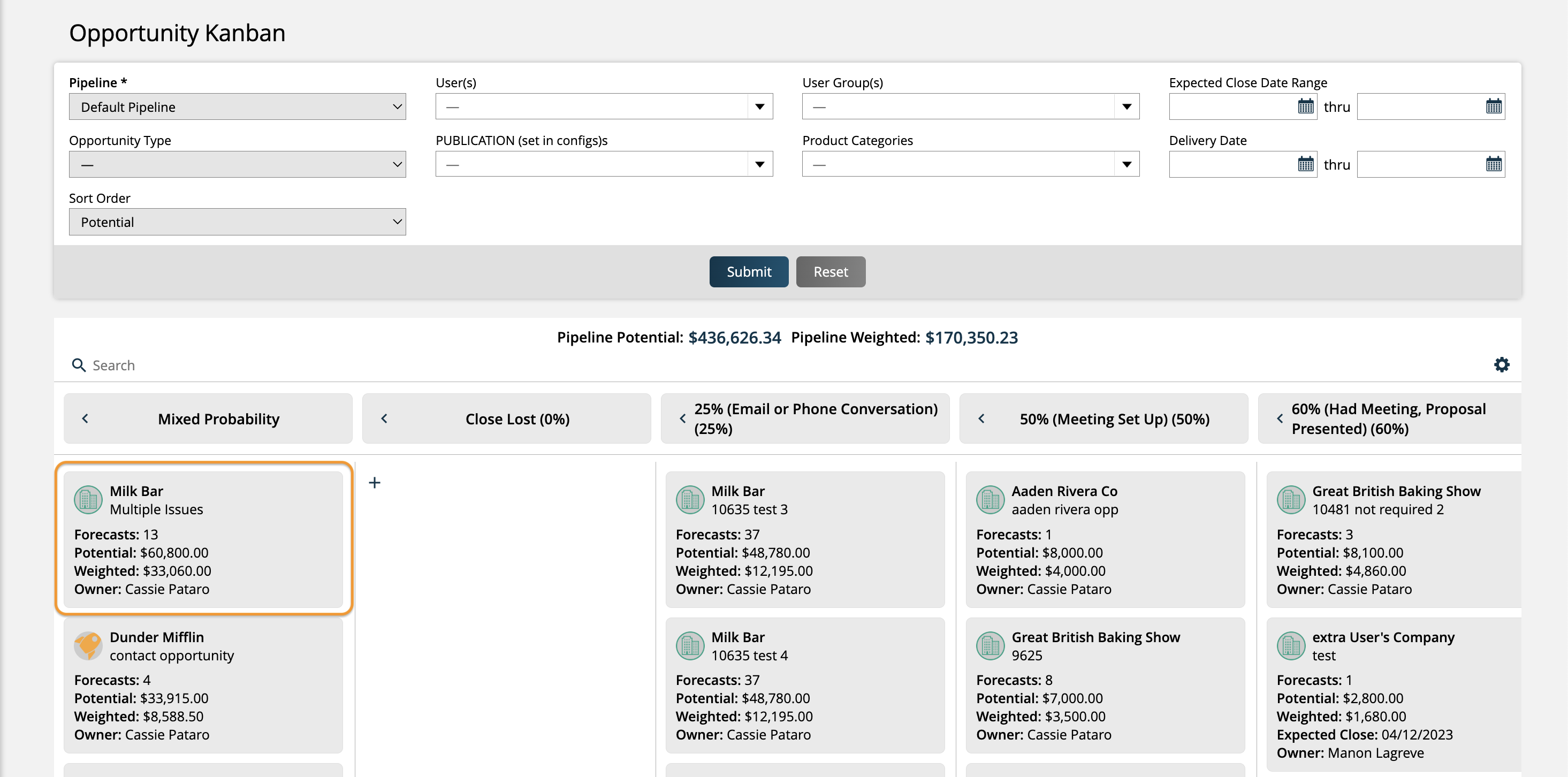Open the Pipeline dropdown
The width and height of the screenshot is (1568, 777).
pos(238,106)
